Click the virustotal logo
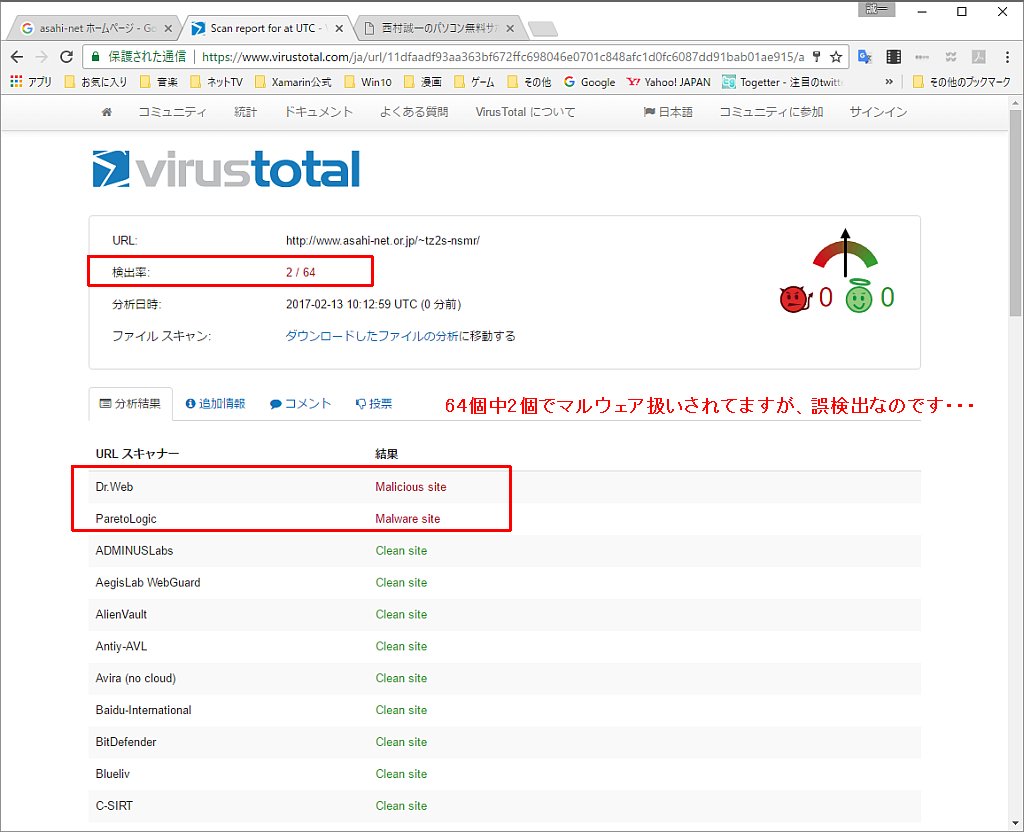Image resolution: width=1024 pixels, height=832 pixels. [x=226, y=169]
